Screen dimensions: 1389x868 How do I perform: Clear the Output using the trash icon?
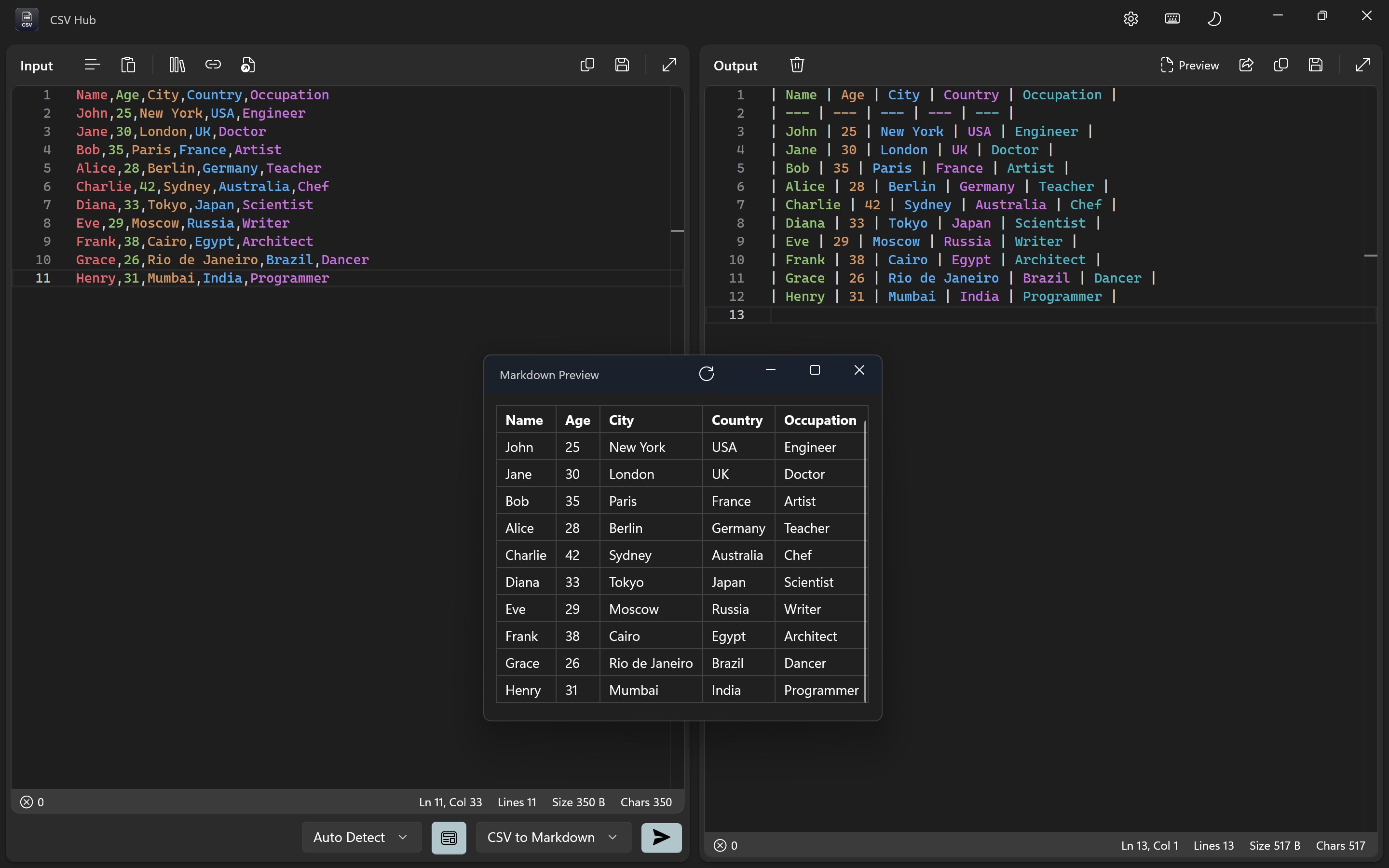click(x=797, y=64)
